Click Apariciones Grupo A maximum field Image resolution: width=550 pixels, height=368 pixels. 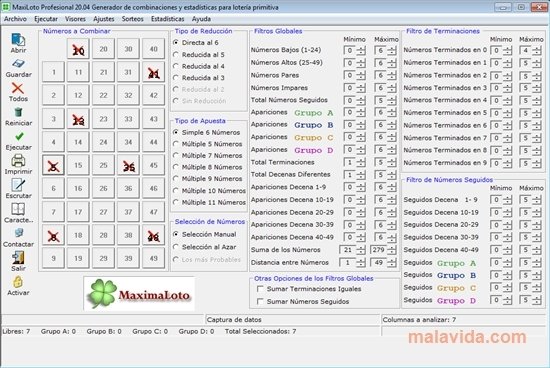[381, 113]
